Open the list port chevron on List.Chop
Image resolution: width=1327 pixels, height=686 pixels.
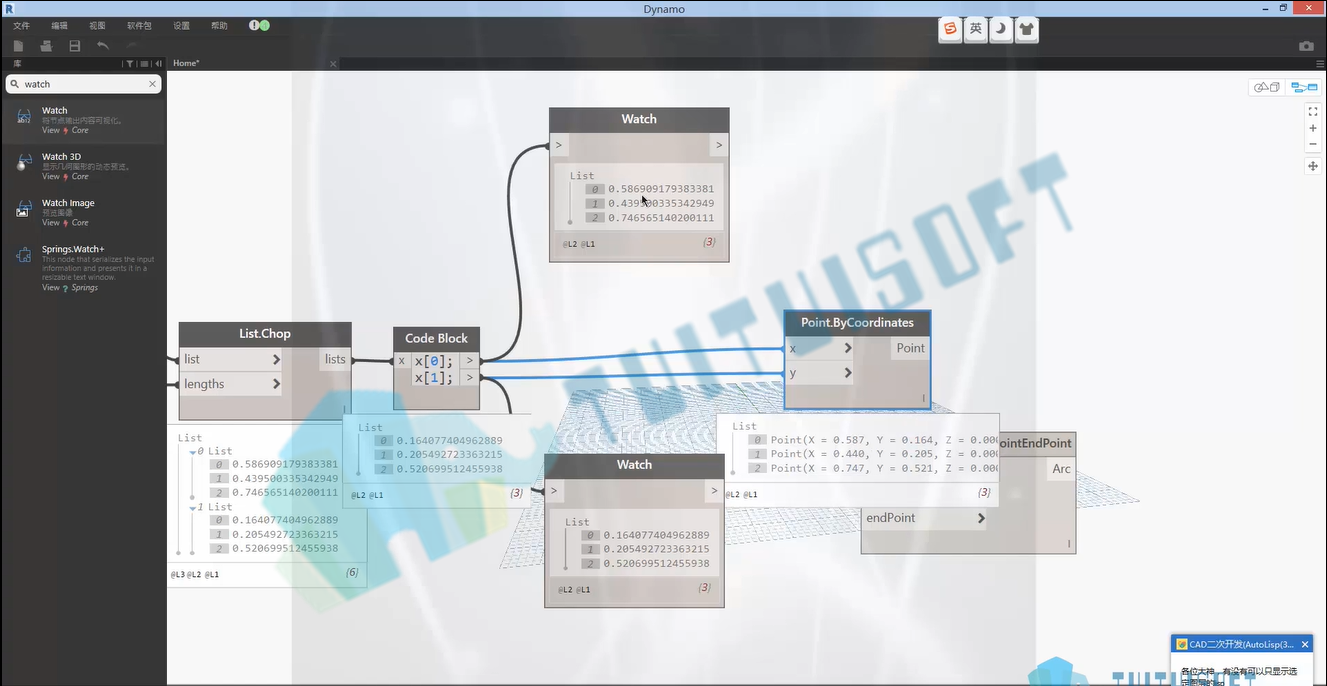click(x=276, y=359)
